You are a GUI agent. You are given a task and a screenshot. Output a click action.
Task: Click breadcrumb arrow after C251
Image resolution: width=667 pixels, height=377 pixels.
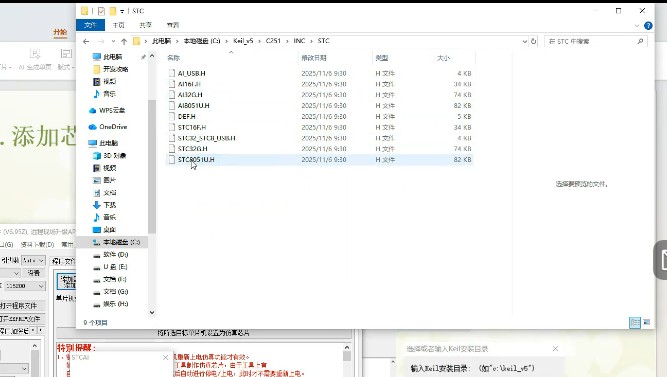click(287, 41)
